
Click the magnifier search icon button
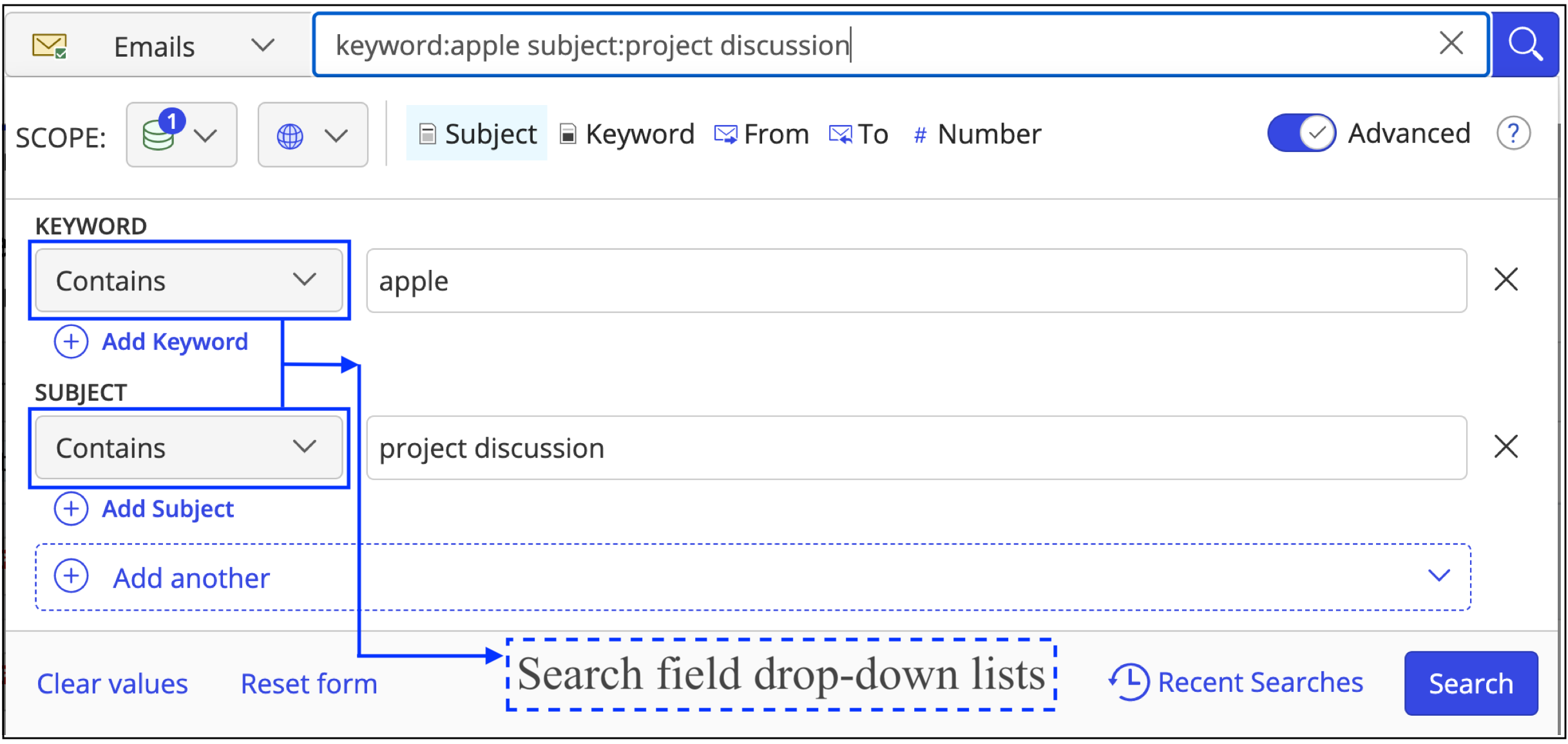(x=1525, y=45)
